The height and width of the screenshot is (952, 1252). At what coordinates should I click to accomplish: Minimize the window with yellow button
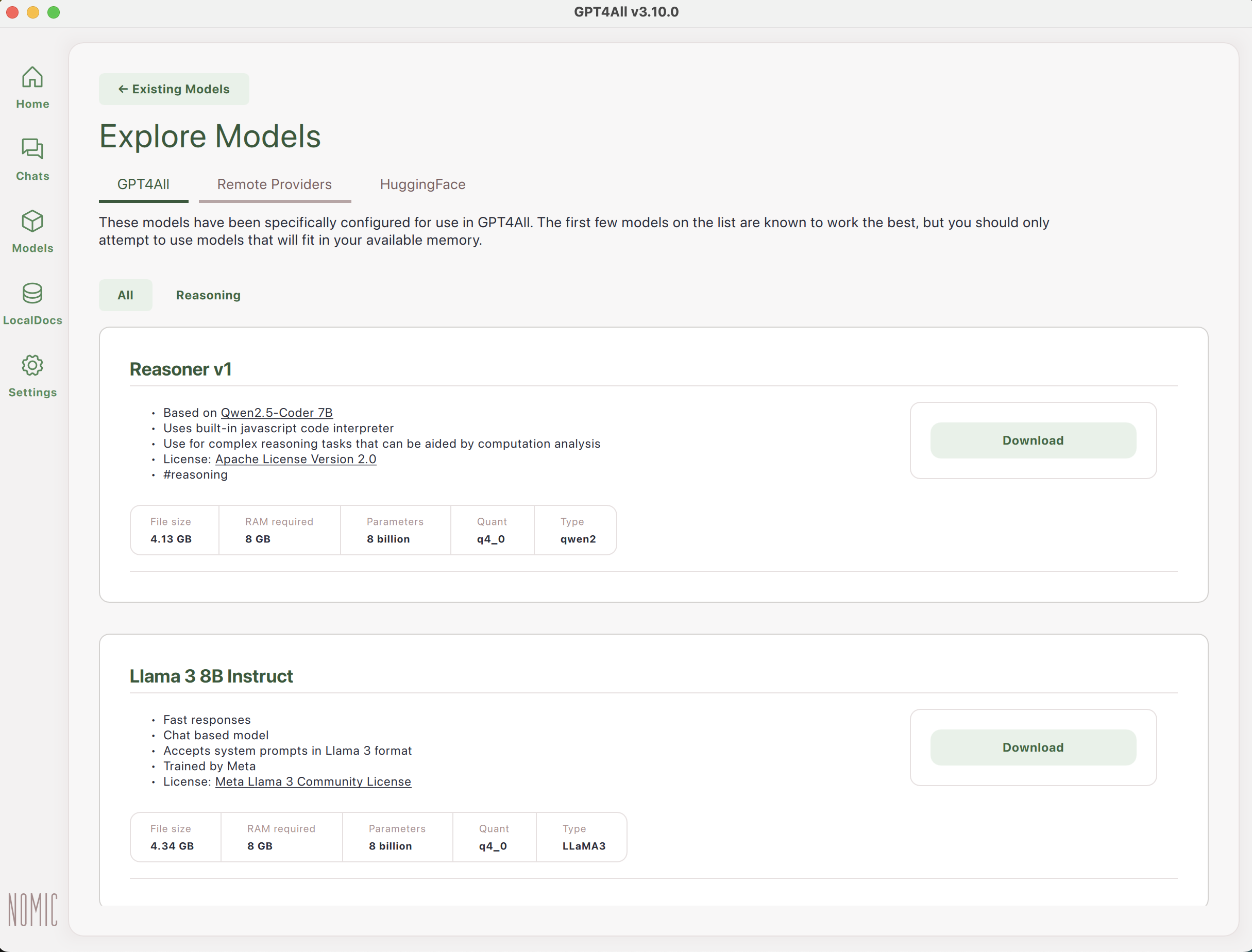(x=33, y=12)
